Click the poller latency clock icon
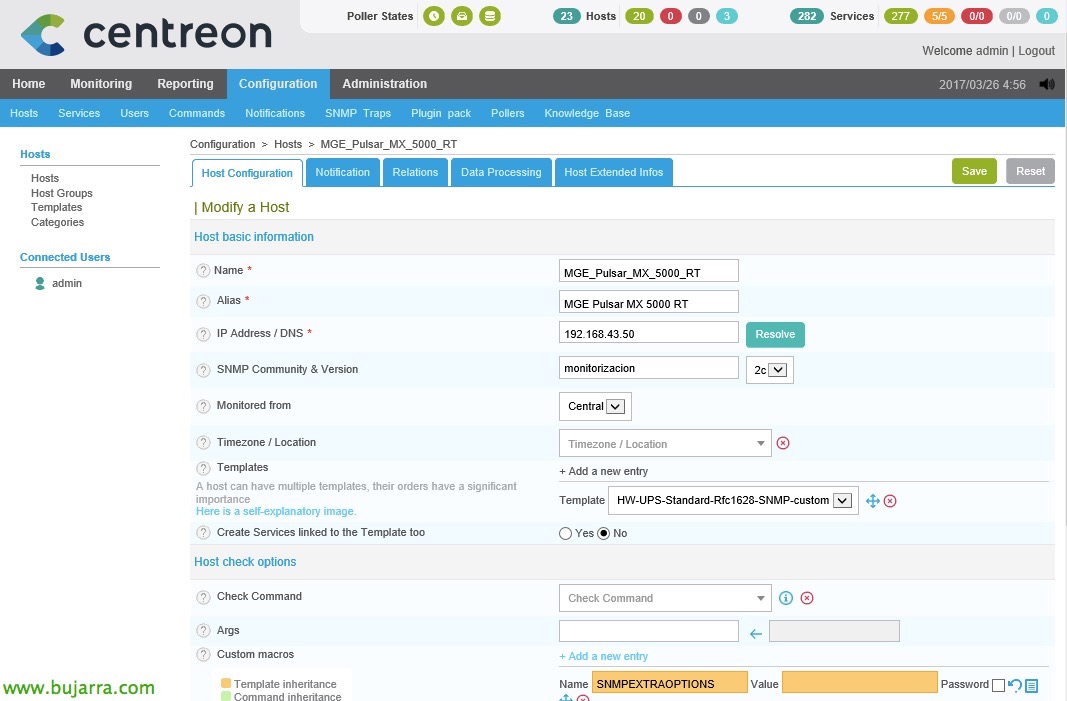 coord(433,16)
